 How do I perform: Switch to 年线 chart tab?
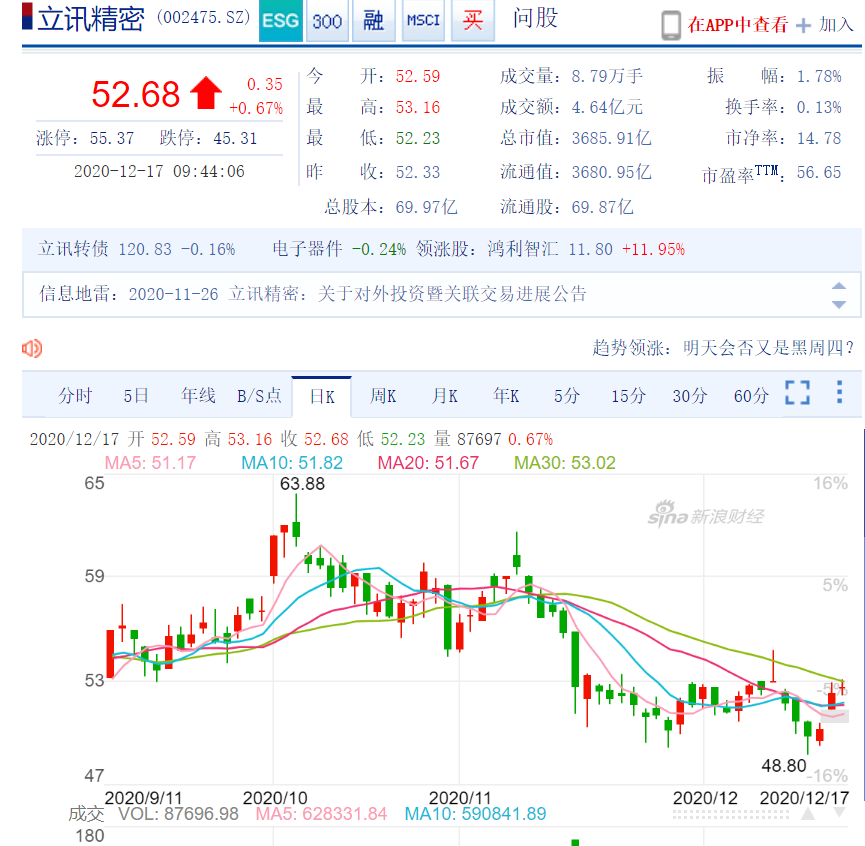tap(198, 396)
